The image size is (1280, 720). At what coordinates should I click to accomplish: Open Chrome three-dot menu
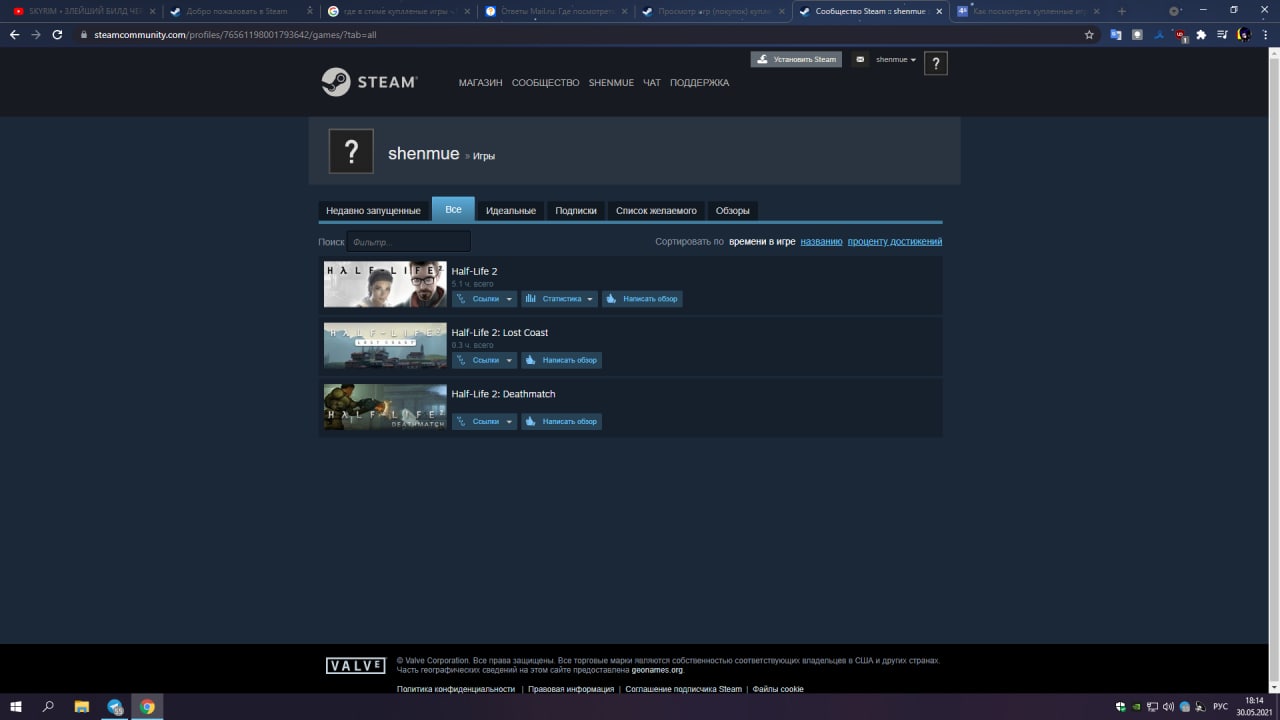pos(1266,34)
